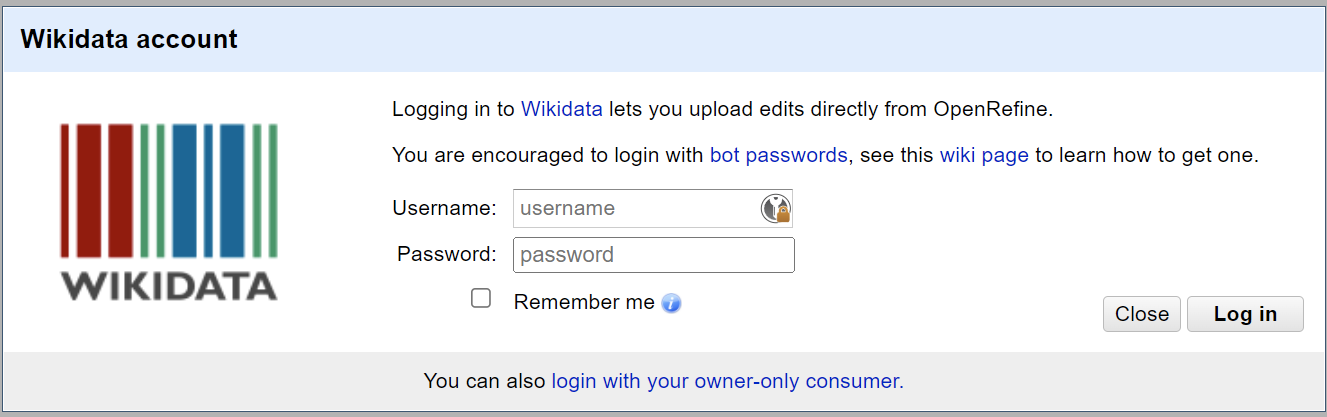This screenshot has width=1327, height=417.
Task: Click the blue info icon beside Remember me
Action: click(672, 303)
